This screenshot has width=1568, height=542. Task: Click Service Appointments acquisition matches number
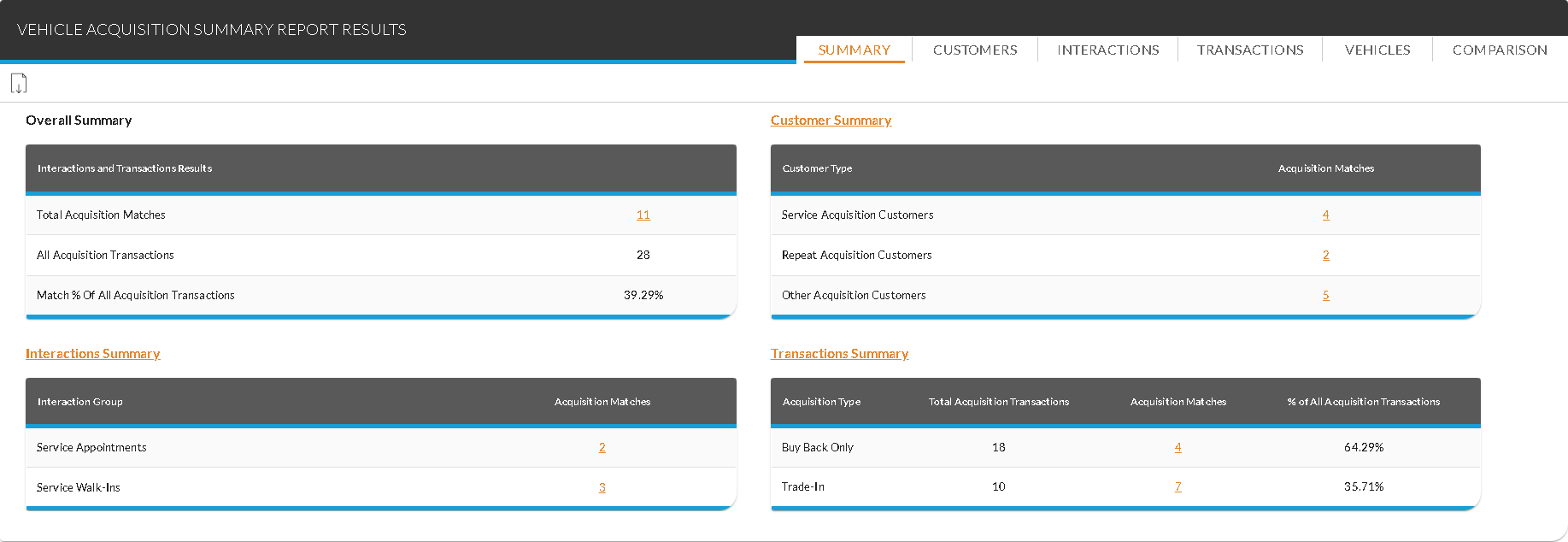[602, 448]
